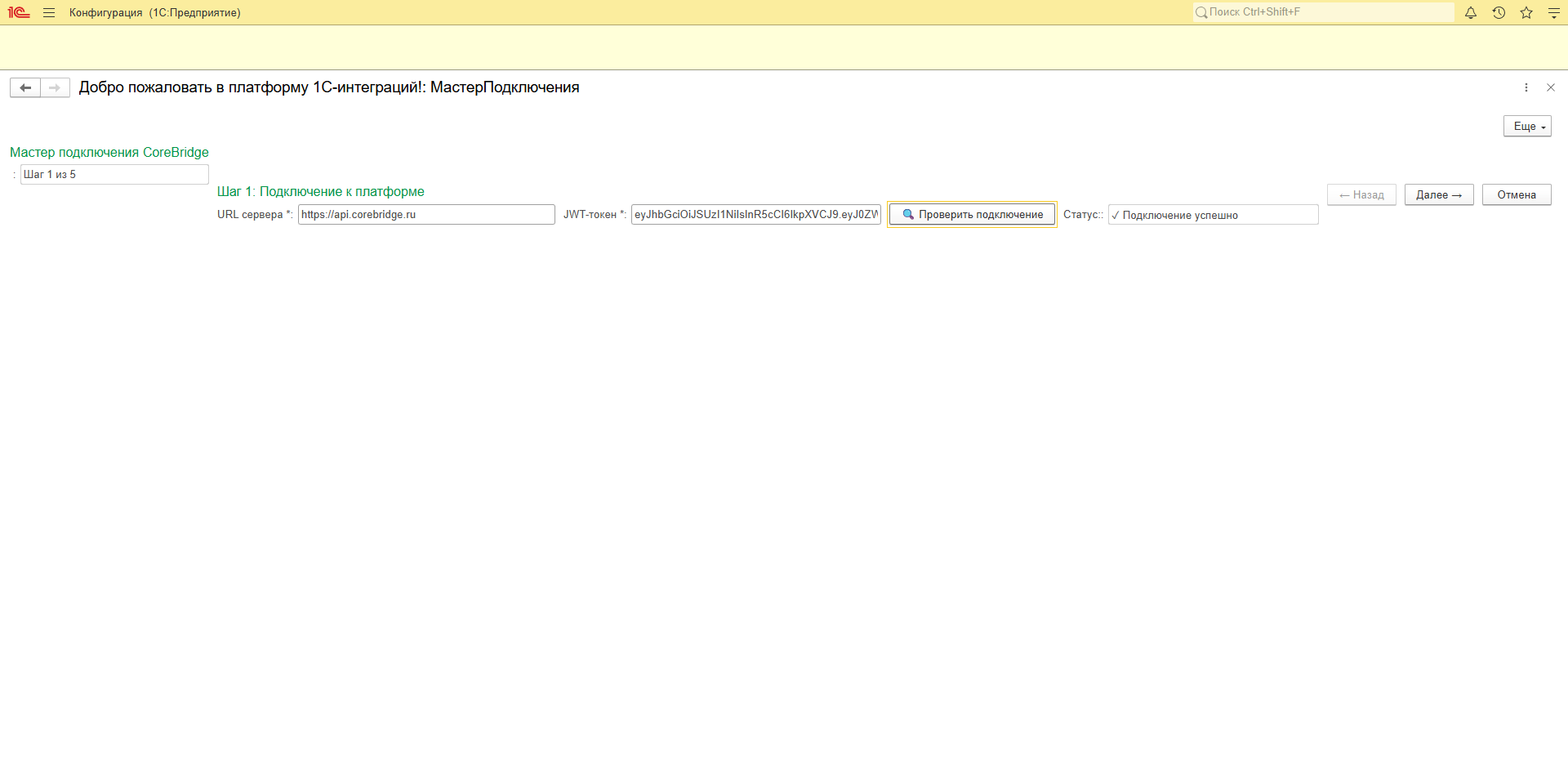Image resolution: width=1568 pixels, height=772 pixels.
Task: Open service settings menu icon
Action: tap(1554, 12)
